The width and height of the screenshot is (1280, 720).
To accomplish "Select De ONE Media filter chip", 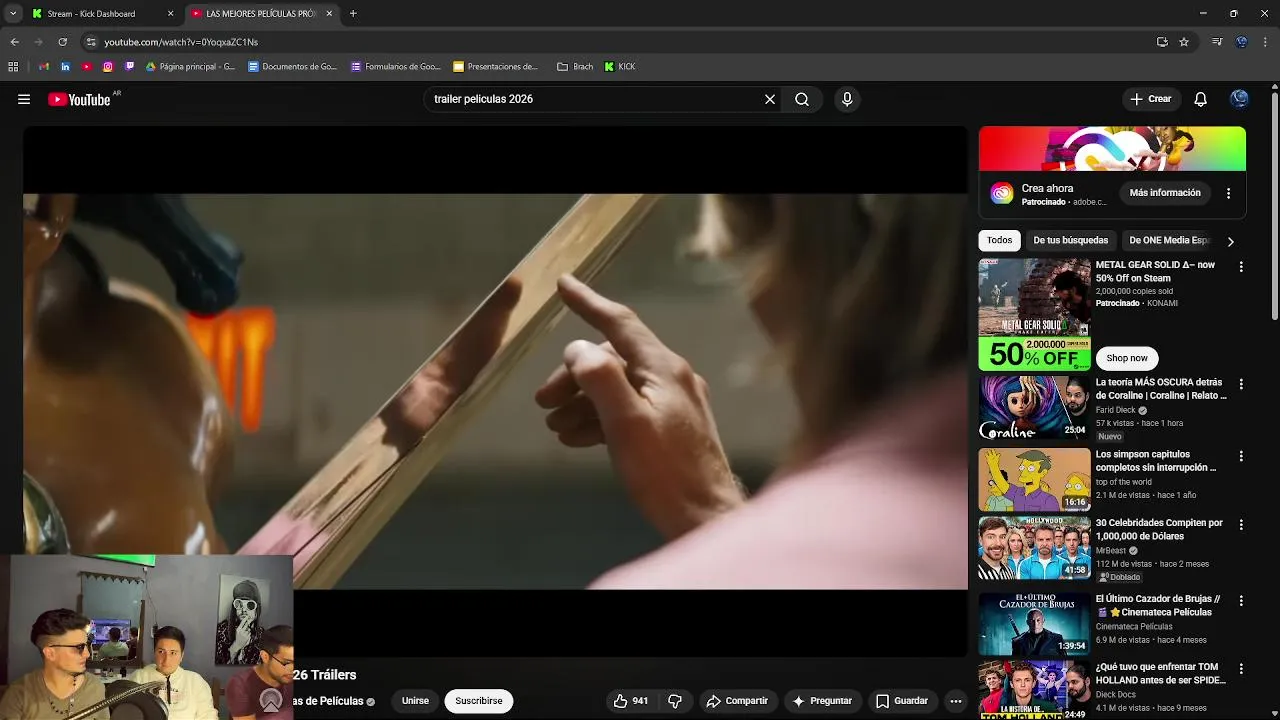I will pyautogui.click(x=1169, y=240).
